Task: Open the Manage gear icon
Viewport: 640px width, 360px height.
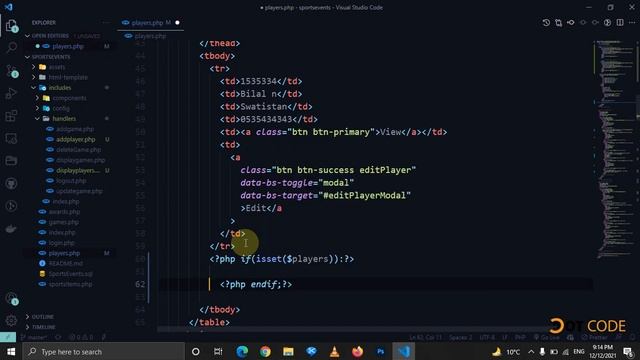Action: (x=11, y=320)
